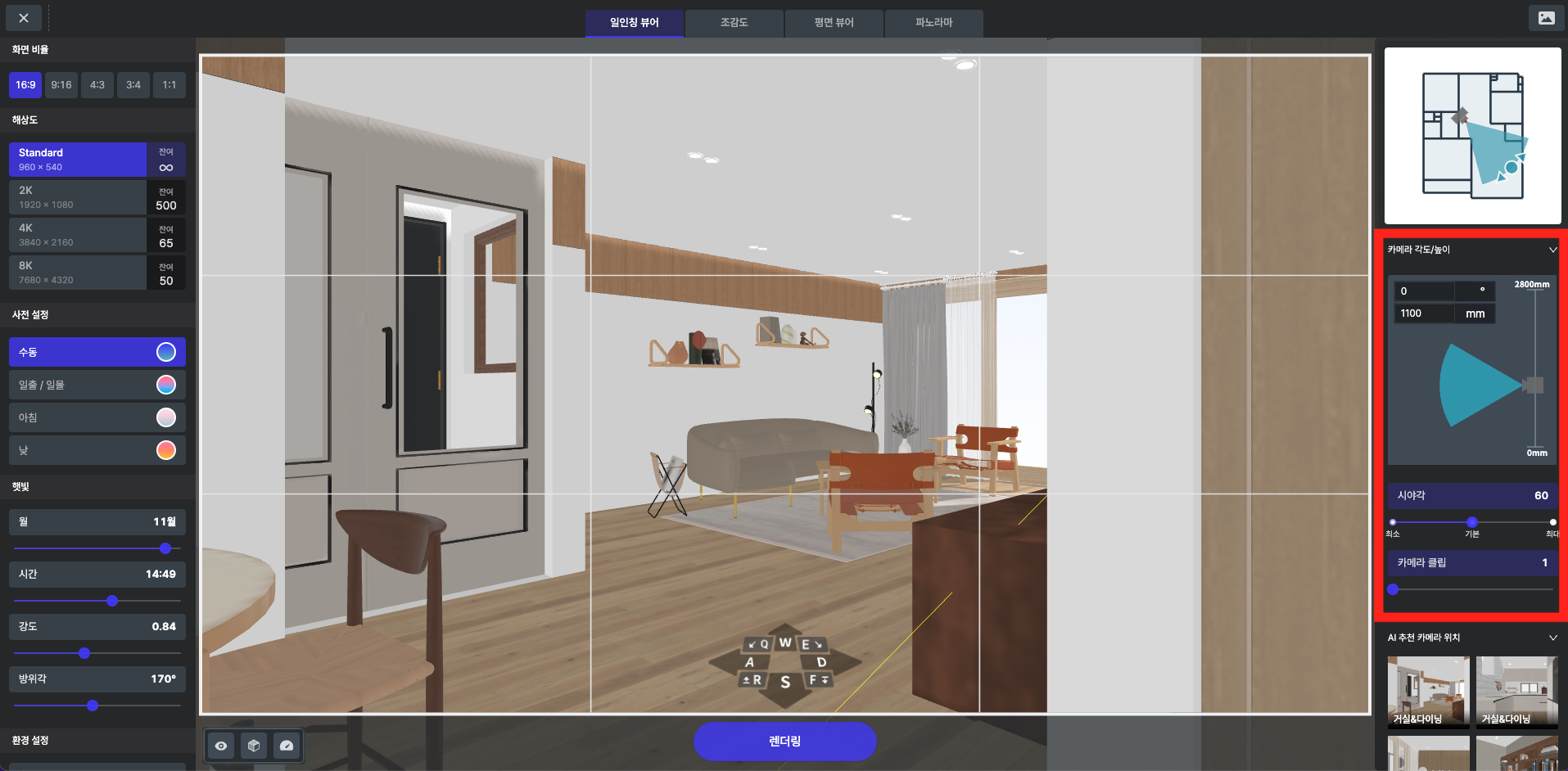
Task: Collapse the AI 추천 카메라 위치 section chevron
Action: [x=1552, y=638]
